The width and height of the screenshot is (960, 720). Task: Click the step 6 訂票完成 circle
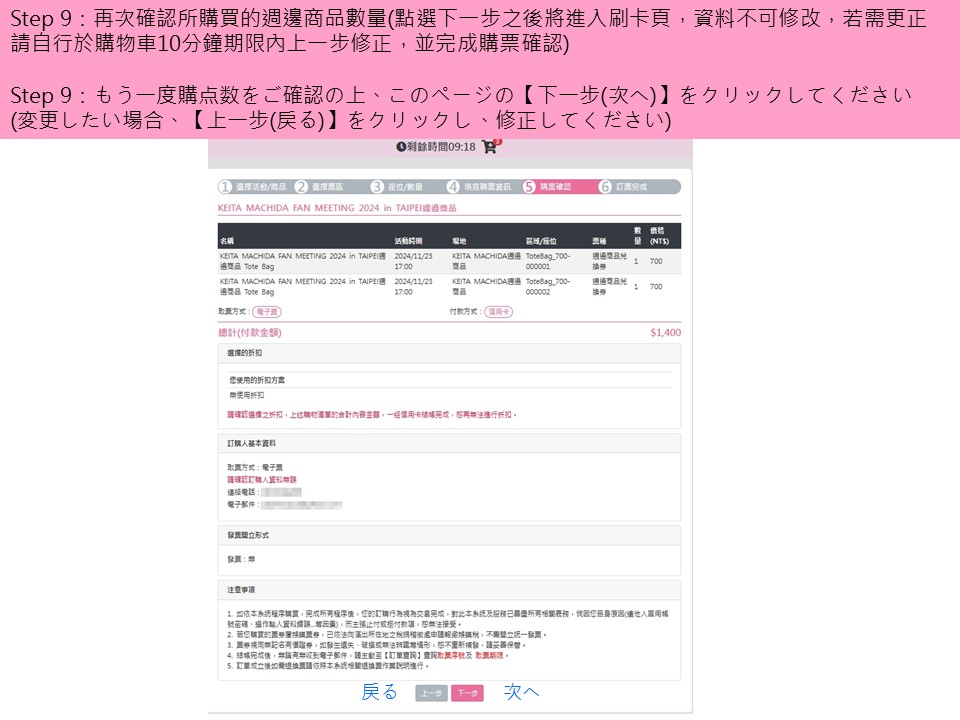point(605,187)
